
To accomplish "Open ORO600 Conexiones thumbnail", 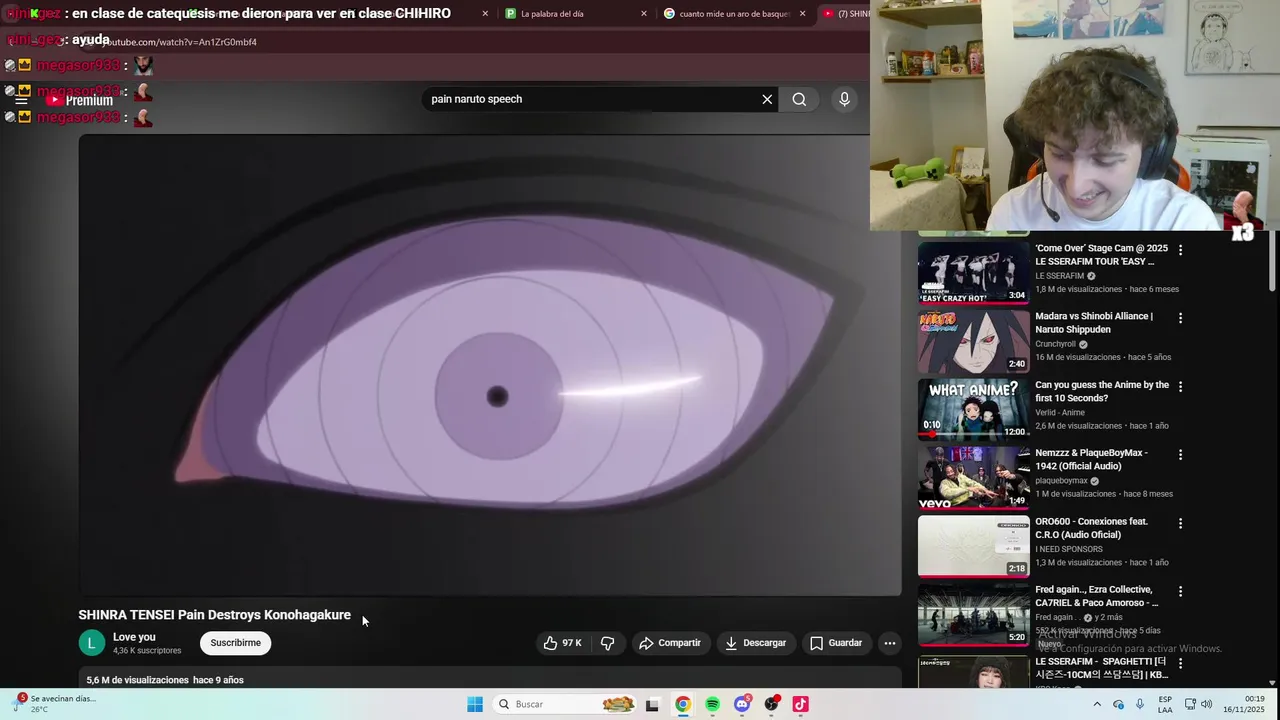I will 973,545.
